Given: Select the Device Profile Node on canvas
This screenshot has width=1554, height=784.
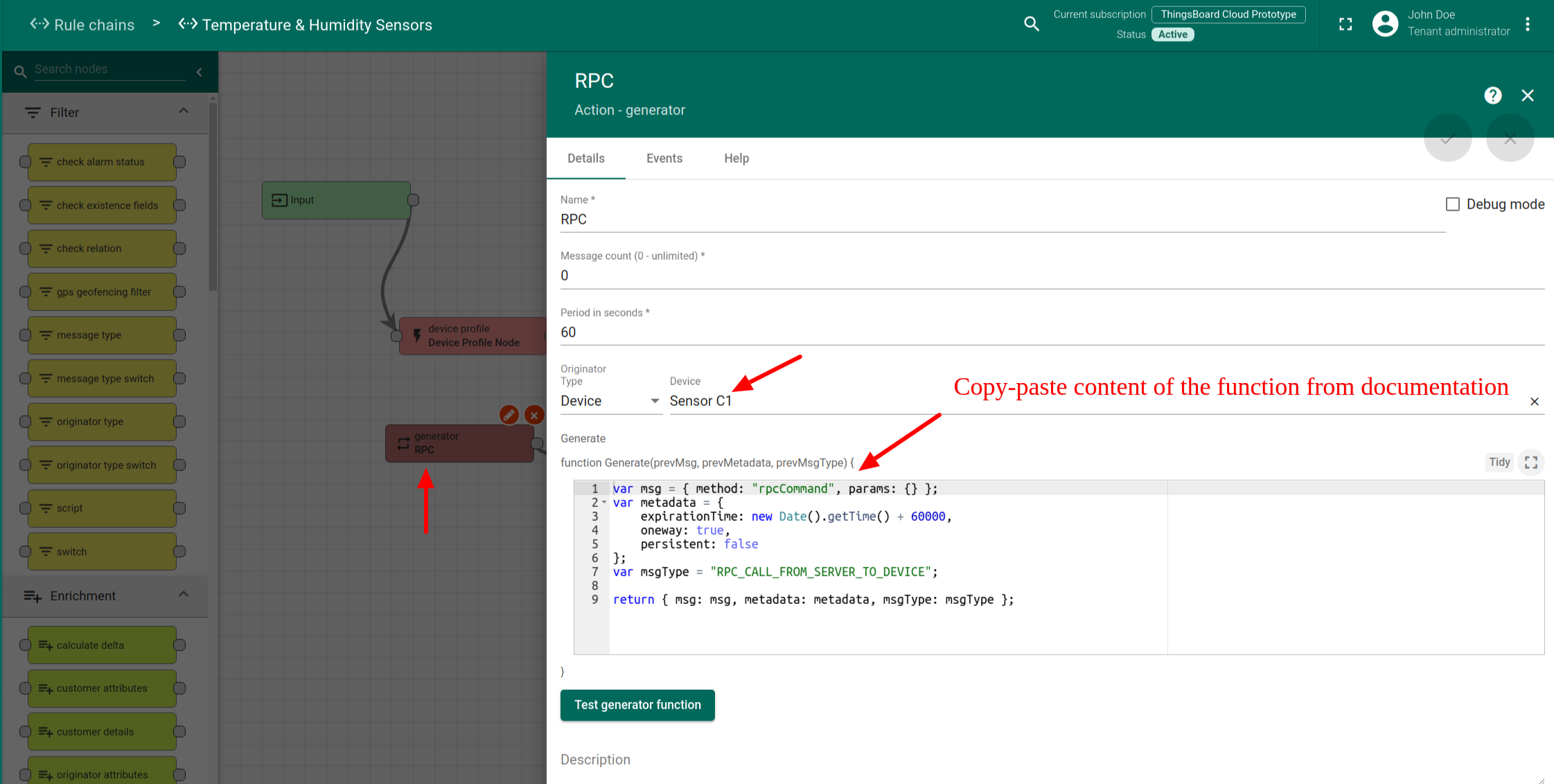Looking at the screenshot, I should point(473,336).
